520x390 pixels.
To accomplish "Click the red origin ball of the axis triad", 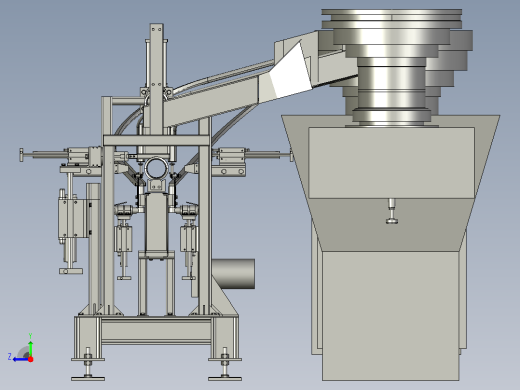I will click(31, 359).
